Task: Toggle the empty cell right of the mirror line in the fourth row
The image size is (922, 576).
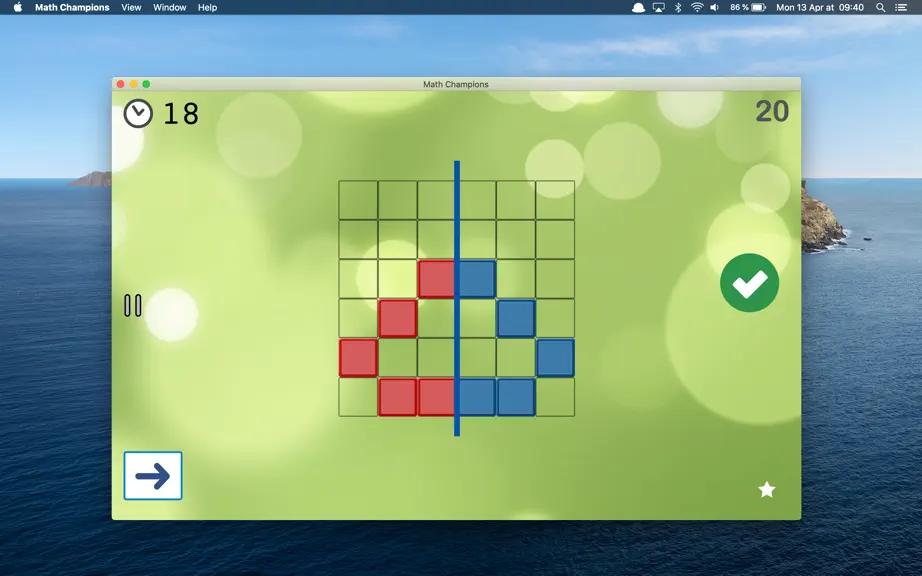Action: click(477, 318)
